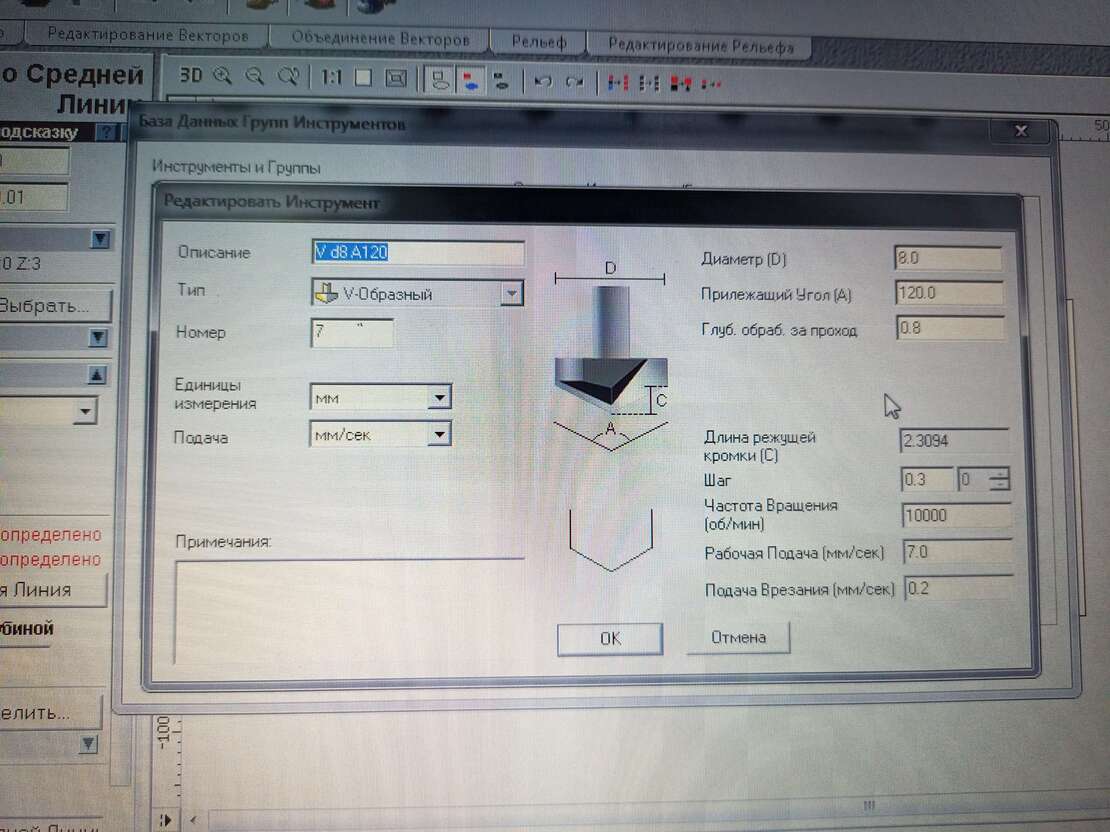Select the Объединение Векторов tab

[380, 39]
